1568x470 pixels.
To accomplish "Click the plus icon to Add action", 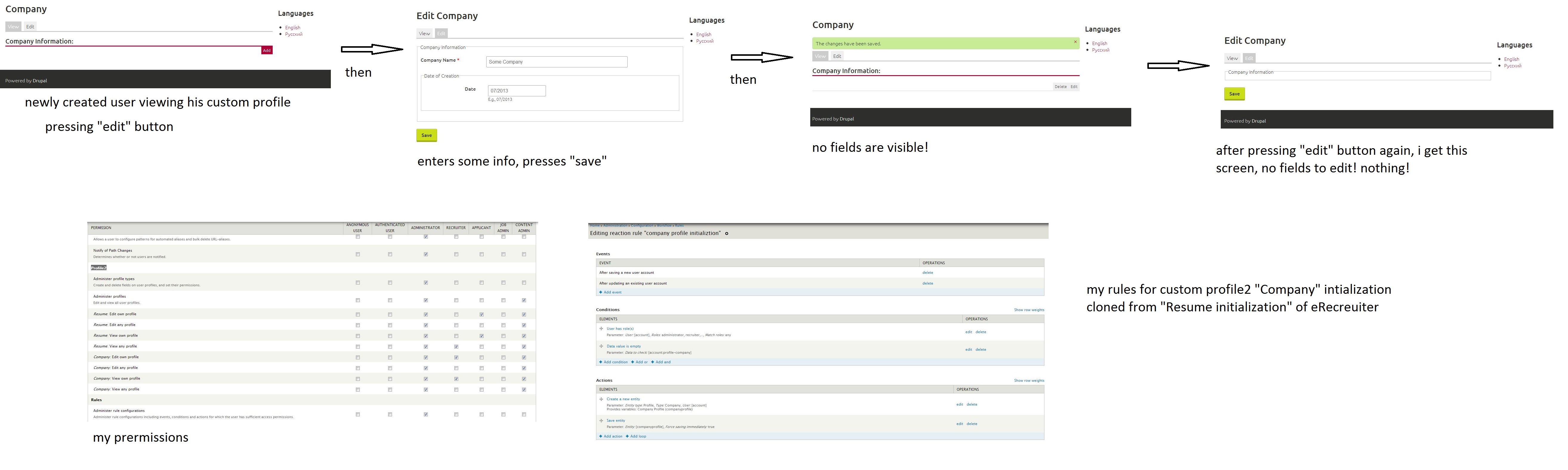I will point(601,436).
